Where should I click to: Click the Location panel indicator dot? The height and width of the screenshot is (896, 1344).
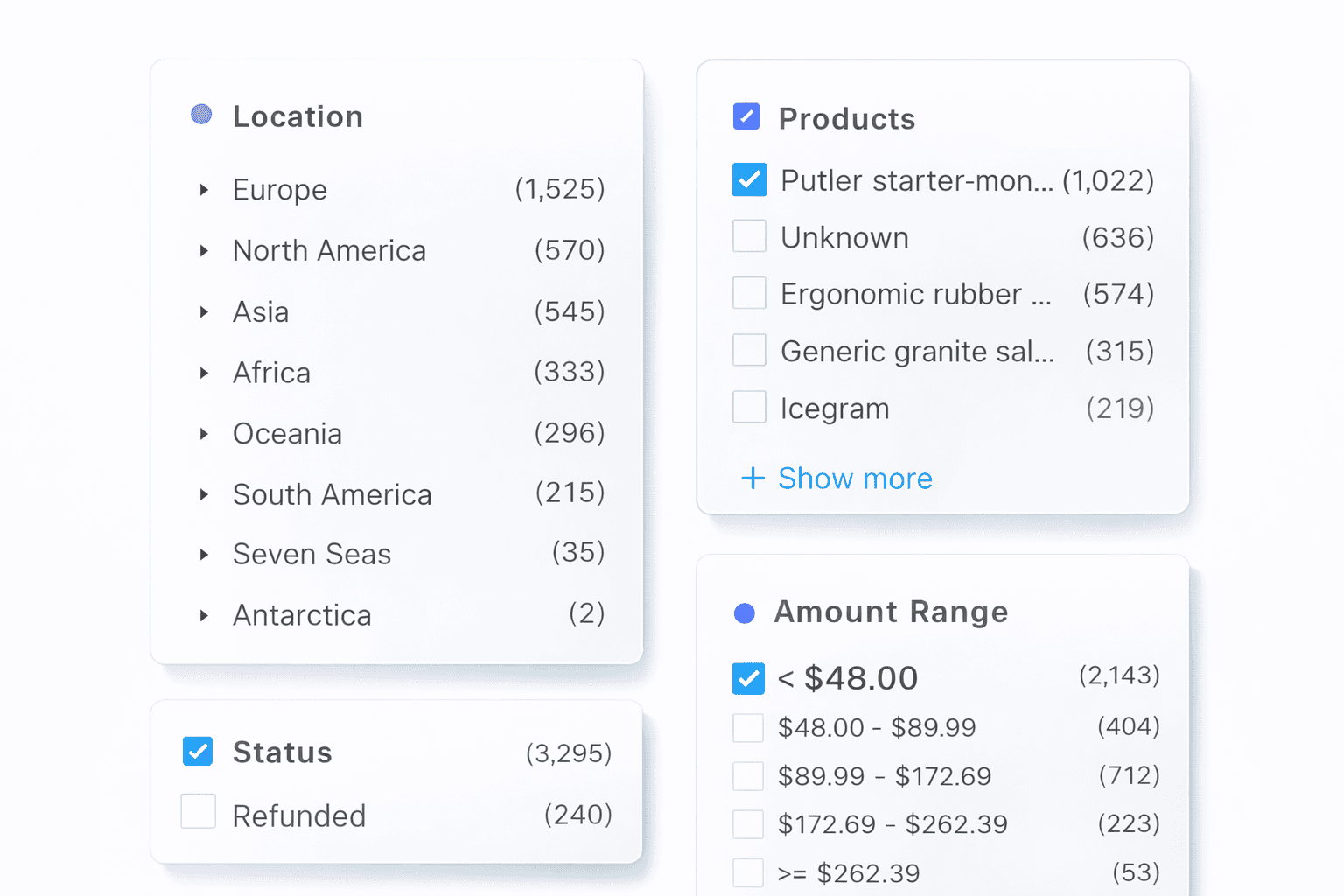201,114
